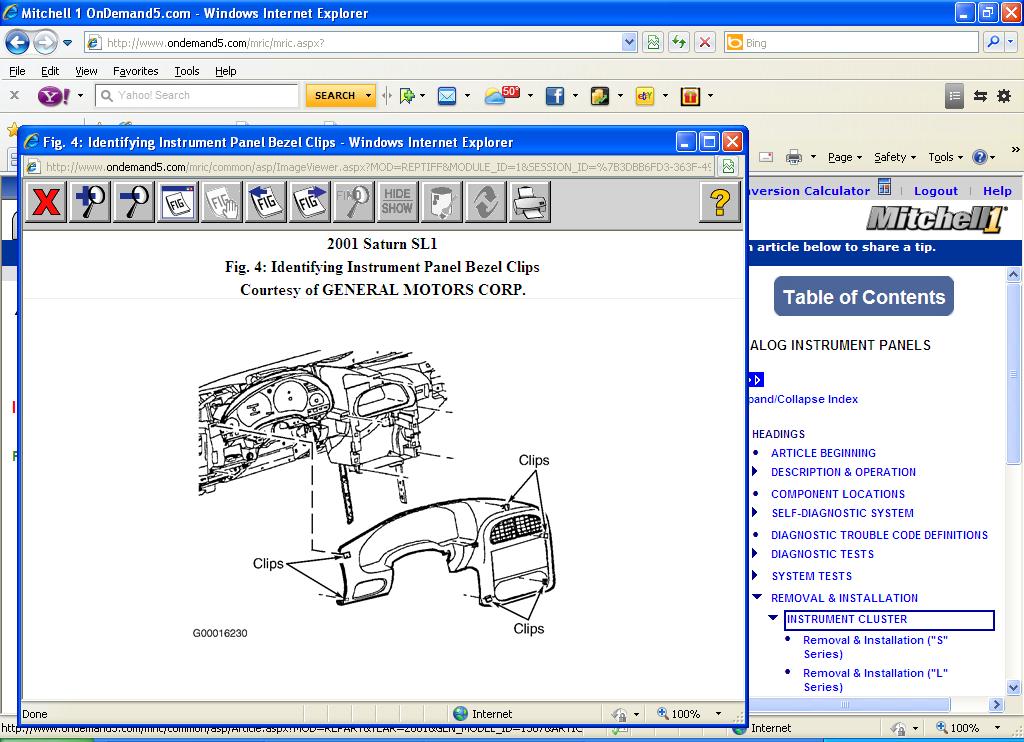This screenshot has width=1024, height=742.
Task: Expand the DESCRIPTION & OPERATION section arrow
Action: (756, 472)
